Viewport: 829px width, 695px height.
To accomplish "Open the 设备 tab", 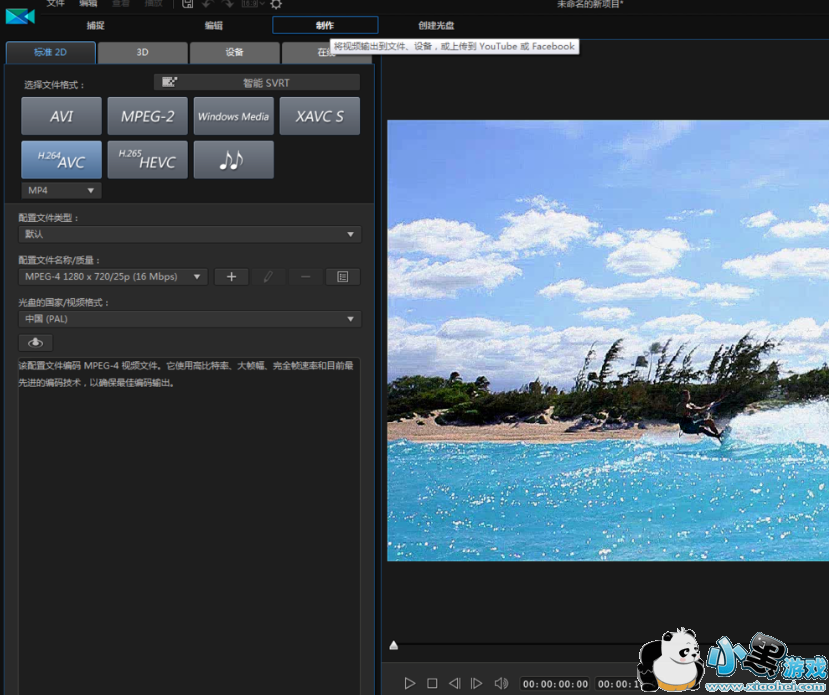I will (x=234, y=53).
